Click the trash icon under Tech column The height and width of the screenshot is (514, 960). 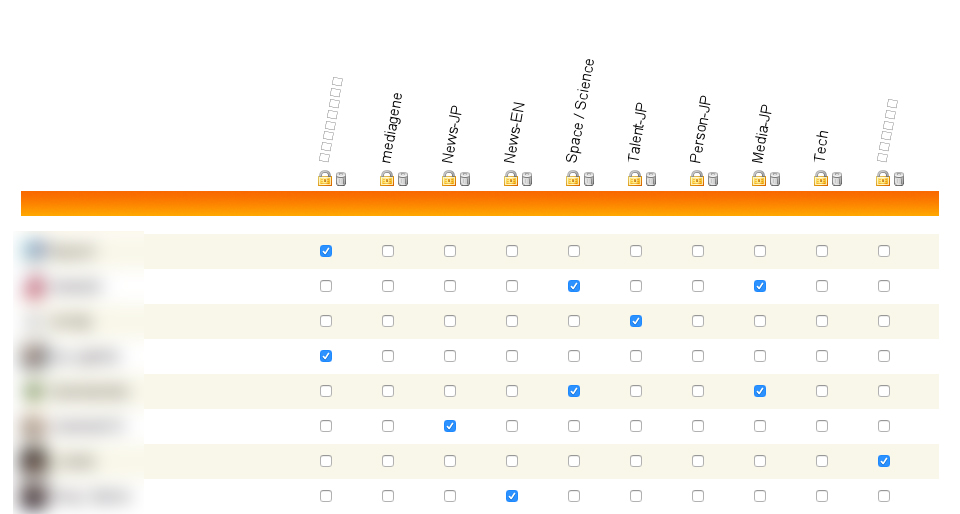pos(837,179)
